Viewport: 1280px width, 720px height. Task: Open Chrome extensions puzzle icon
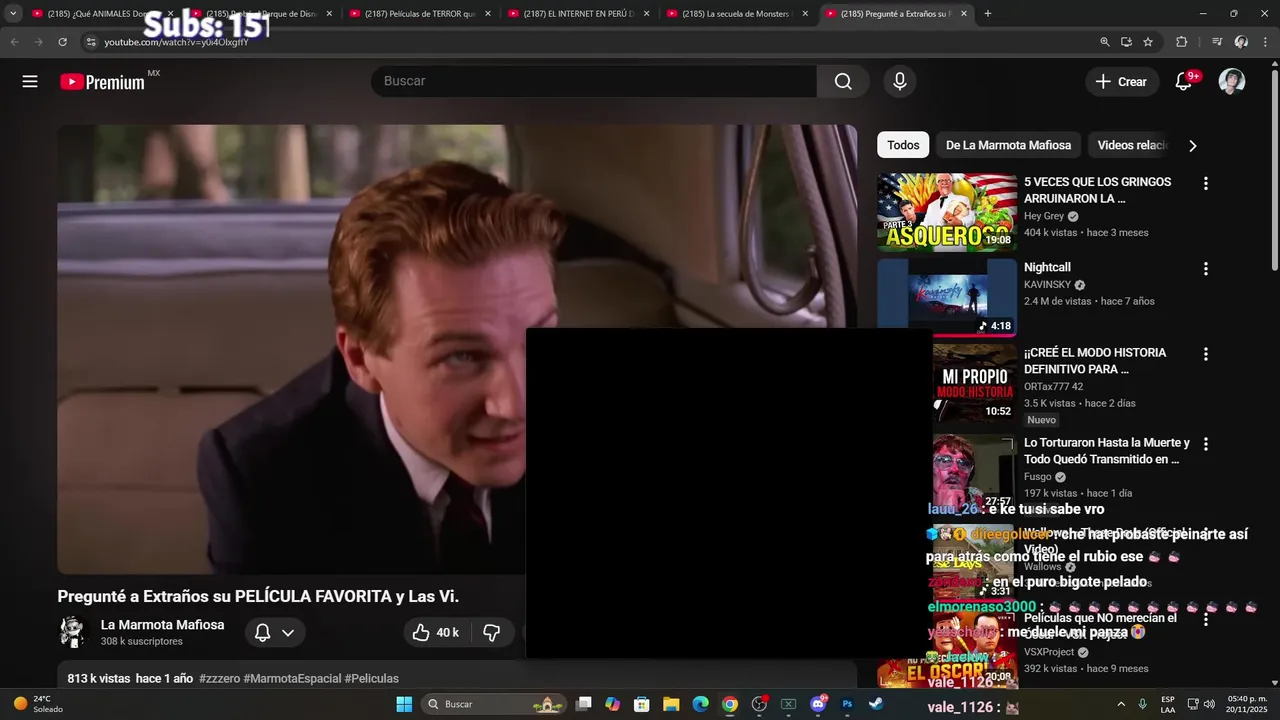click(1181, 42)
